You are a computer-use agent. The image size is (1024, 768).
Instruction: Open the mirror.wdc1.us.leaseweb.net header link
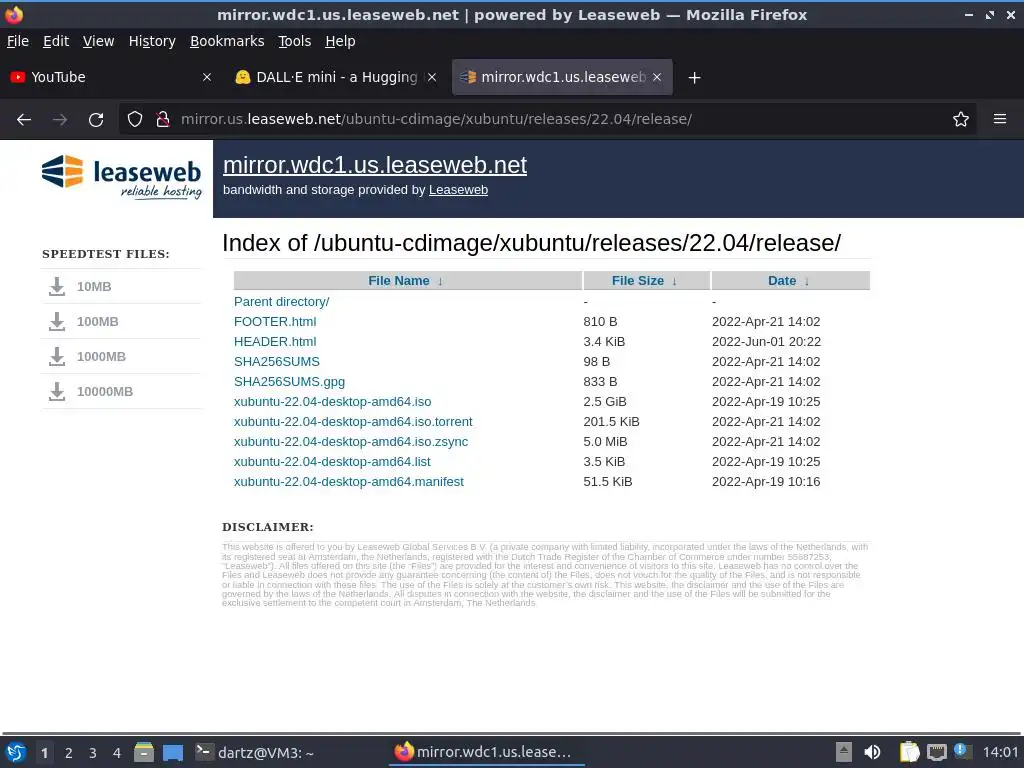(375, 165)
